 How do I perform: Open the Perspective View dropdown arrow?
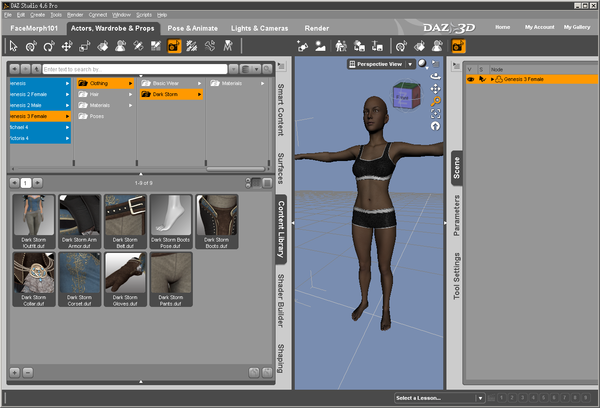pos(410,64)
